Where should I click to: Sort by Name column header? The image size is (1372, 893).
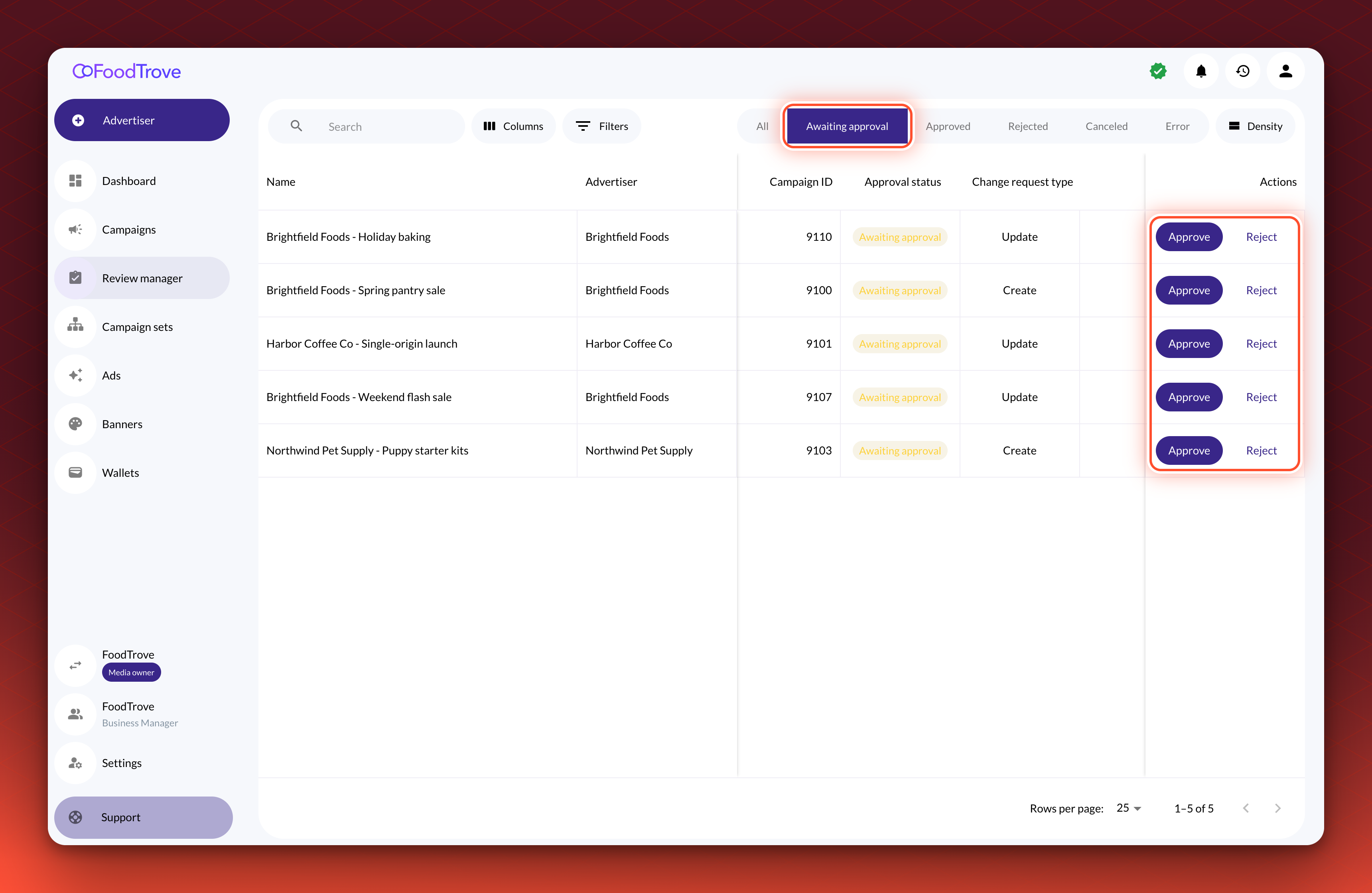[x=281, y=181]
